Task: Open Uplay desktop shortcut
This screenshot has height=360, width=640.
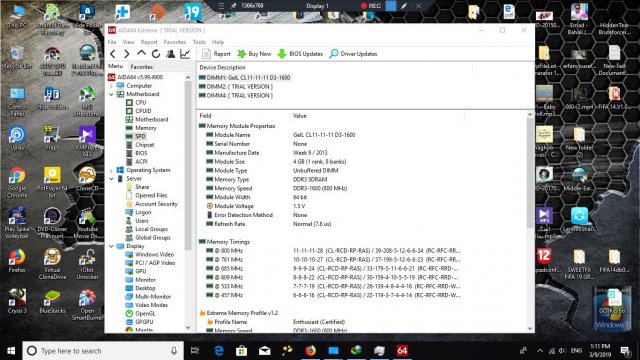Action: tap(17, 139)
